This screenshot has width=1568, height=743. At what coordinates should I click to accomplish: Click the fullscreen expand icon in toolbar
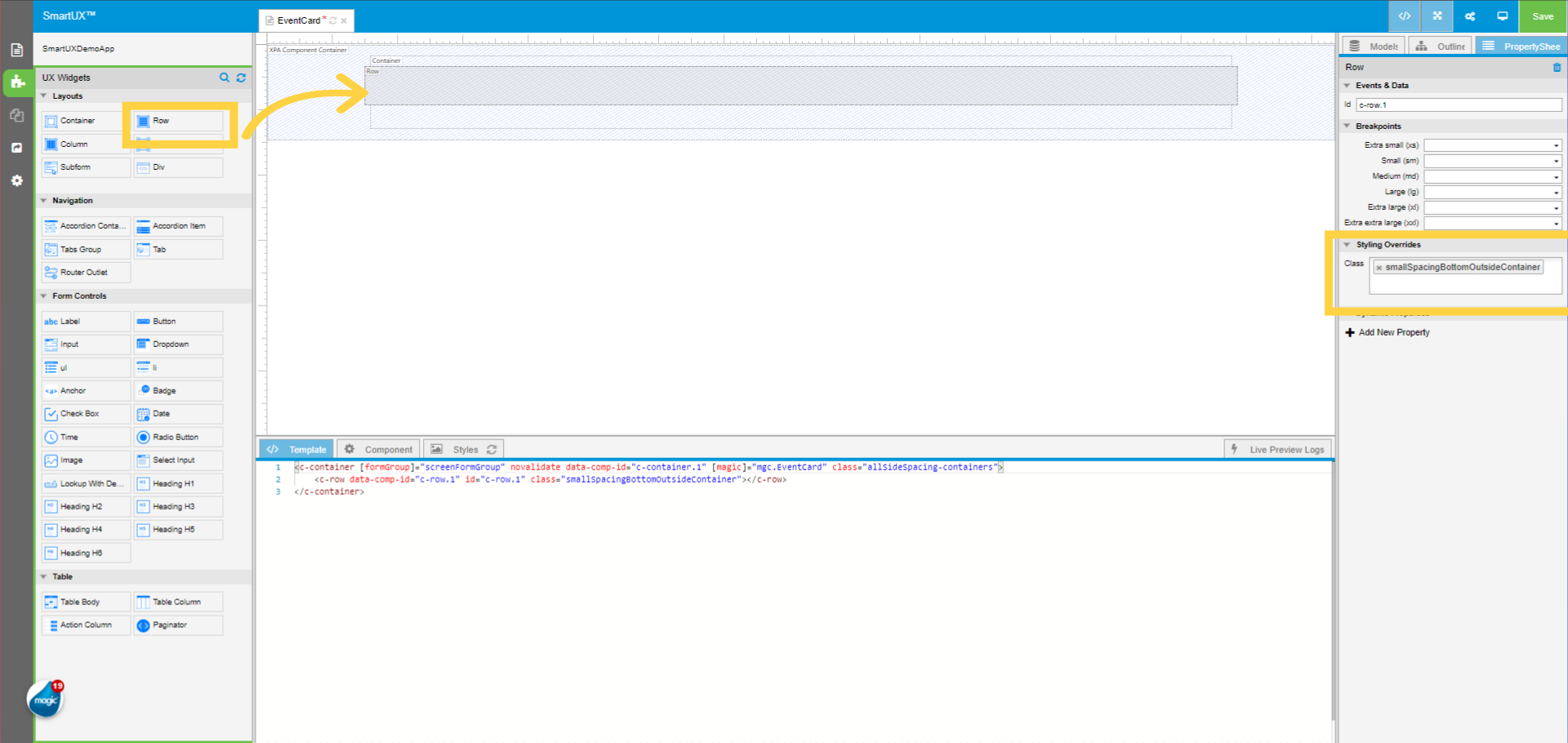(x=1437, y=16)
